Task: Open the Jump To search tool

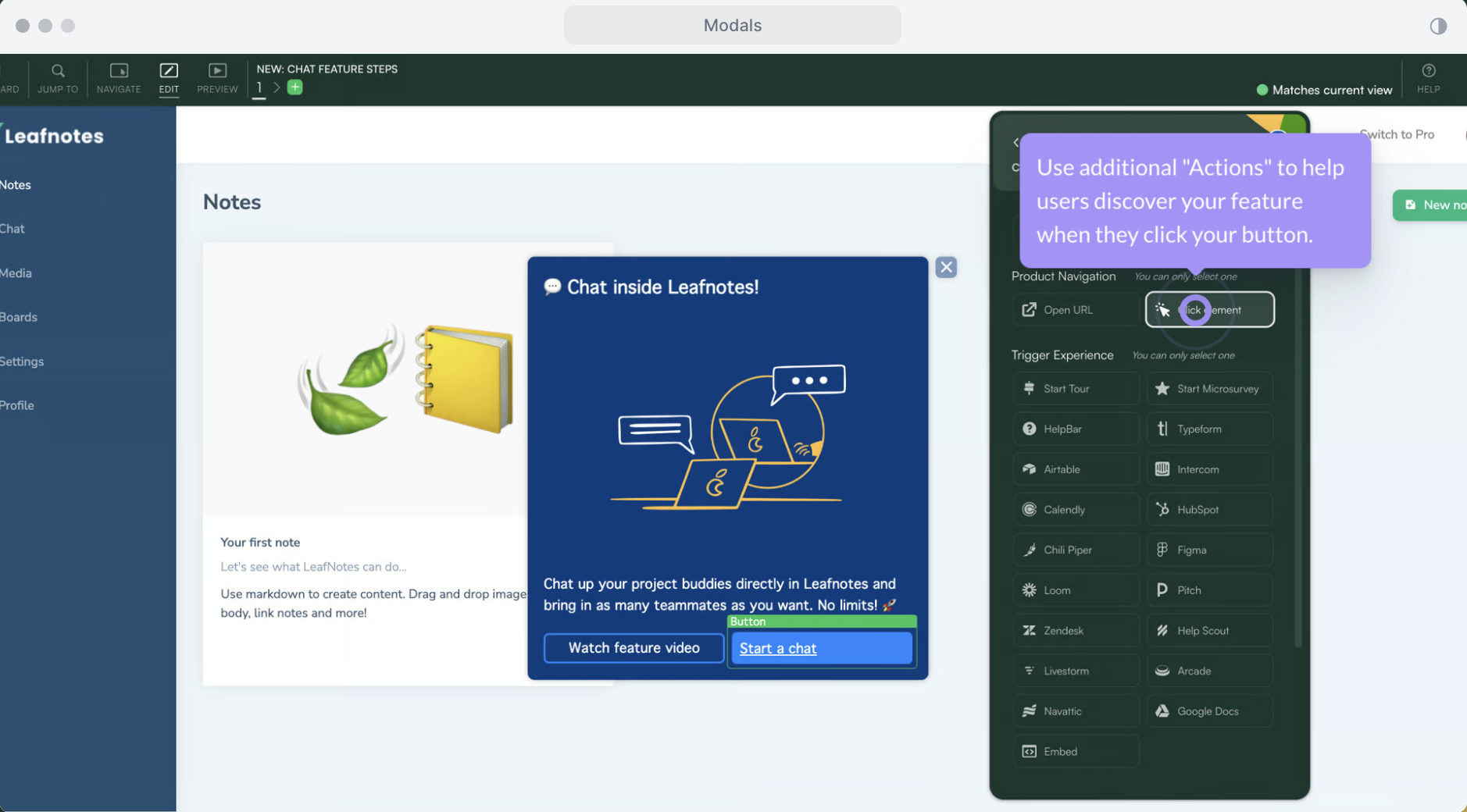Action: 58,78
